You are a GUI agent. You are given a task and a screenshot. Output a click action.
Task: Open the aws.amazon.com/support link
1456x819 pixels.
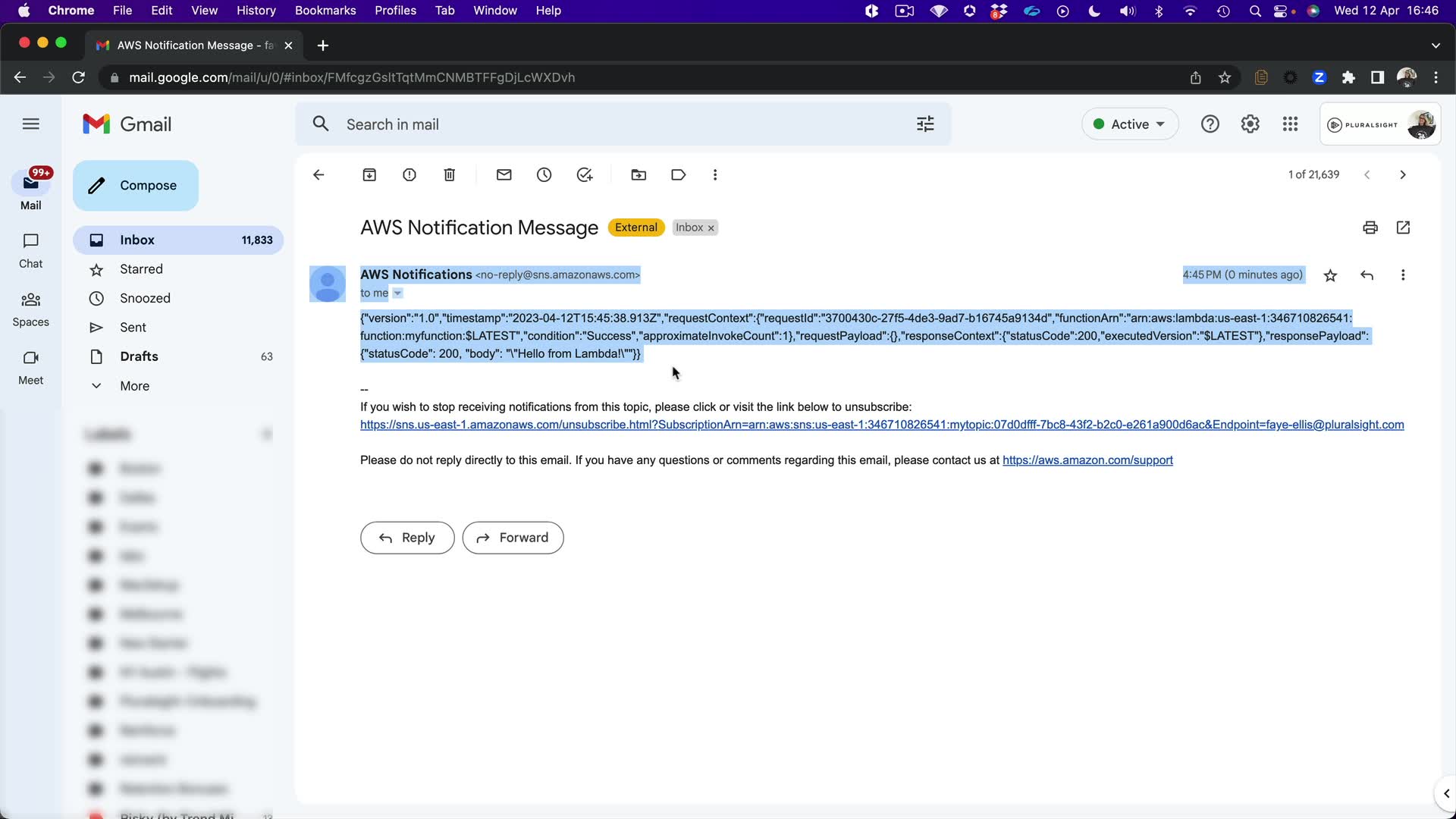pos(1087,460)
